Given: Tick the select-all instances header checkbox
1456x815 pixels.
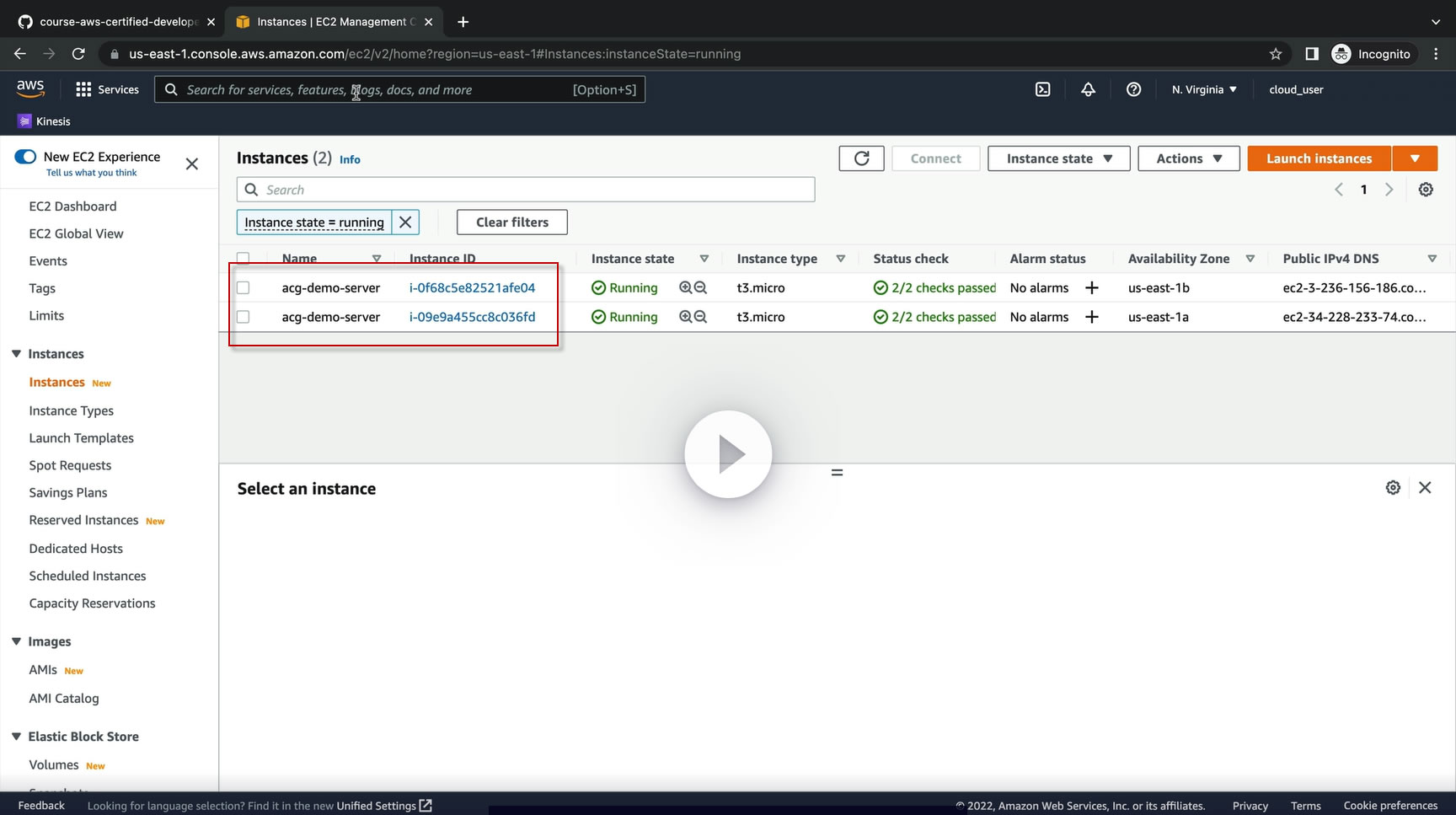Looking at the screenshot, I should coord(244,258).
